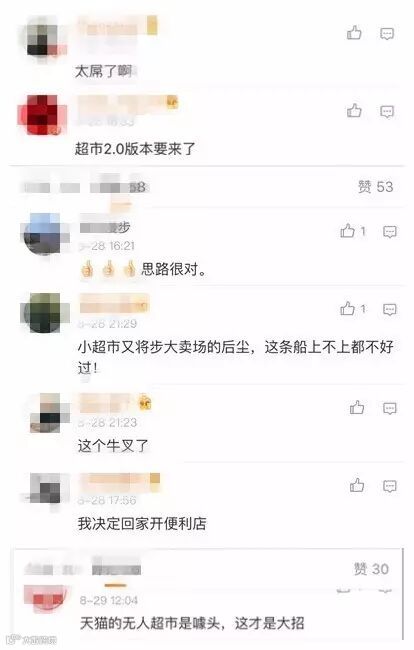
Task: Select comment text "天猫的无人超市是噱头，这才是大招"
Action: pos(192,623)
